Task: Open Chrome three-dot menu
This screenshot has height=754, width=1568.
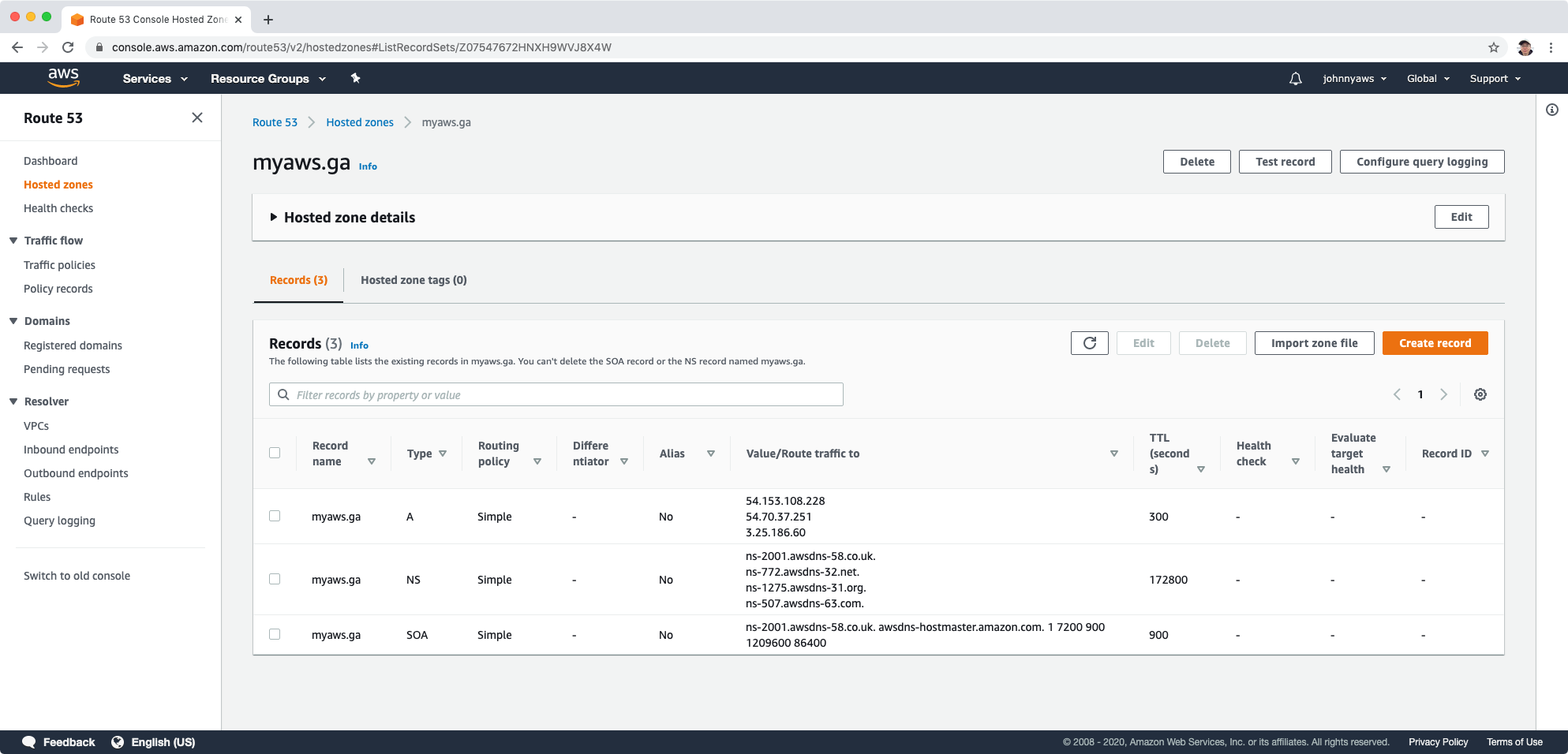Action: pos(1551,47)
